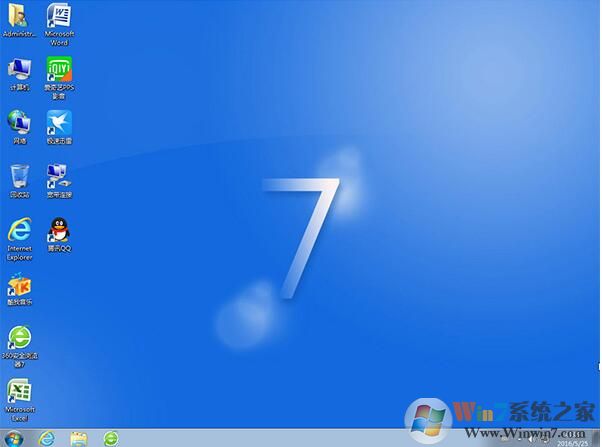Open the Broadband Connection (宽带连接) shortcut
Screen dimensions: 602x447
(59, 181)
